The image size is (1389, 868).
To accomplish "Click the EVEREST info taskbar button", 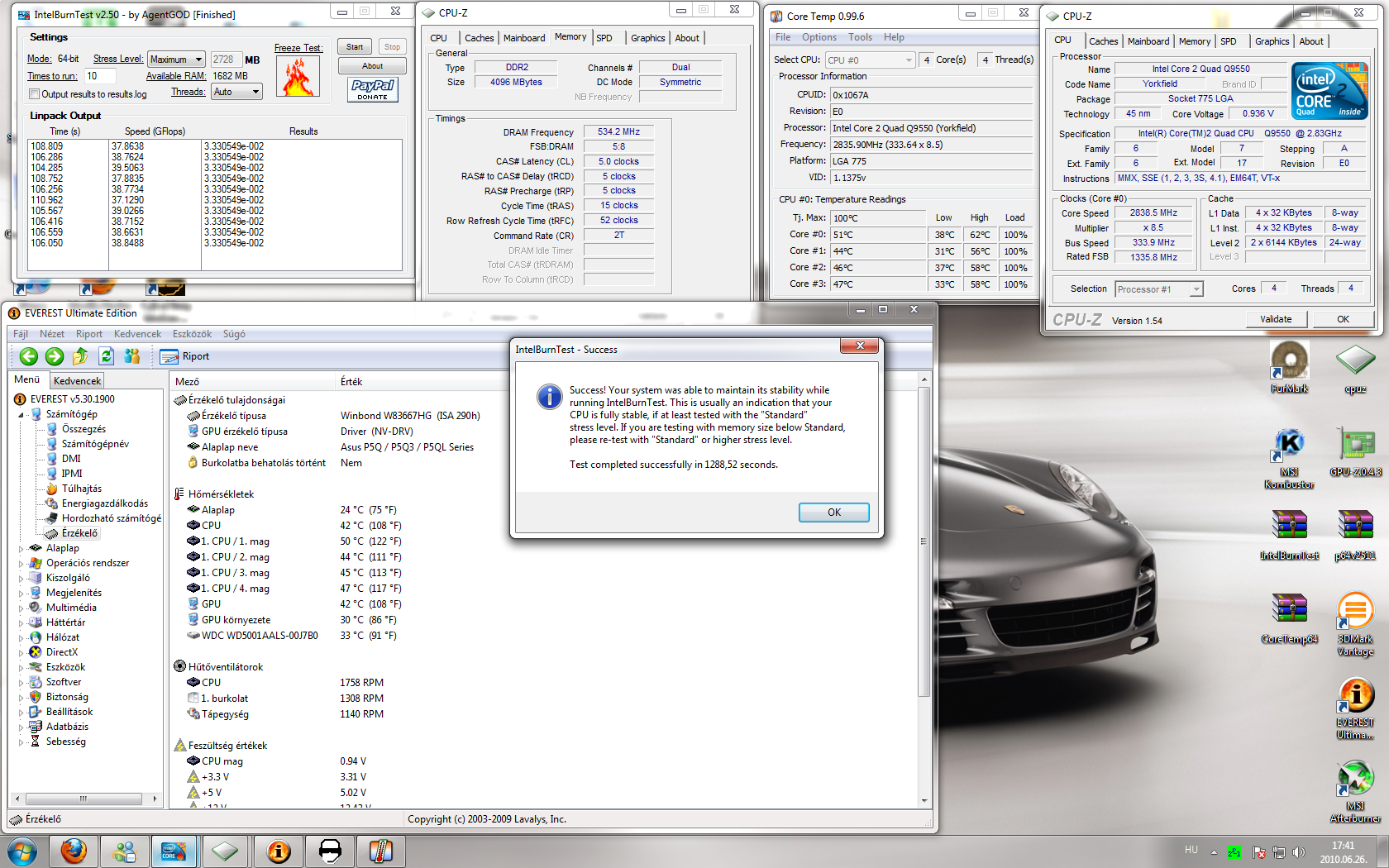I will point(279,851).
